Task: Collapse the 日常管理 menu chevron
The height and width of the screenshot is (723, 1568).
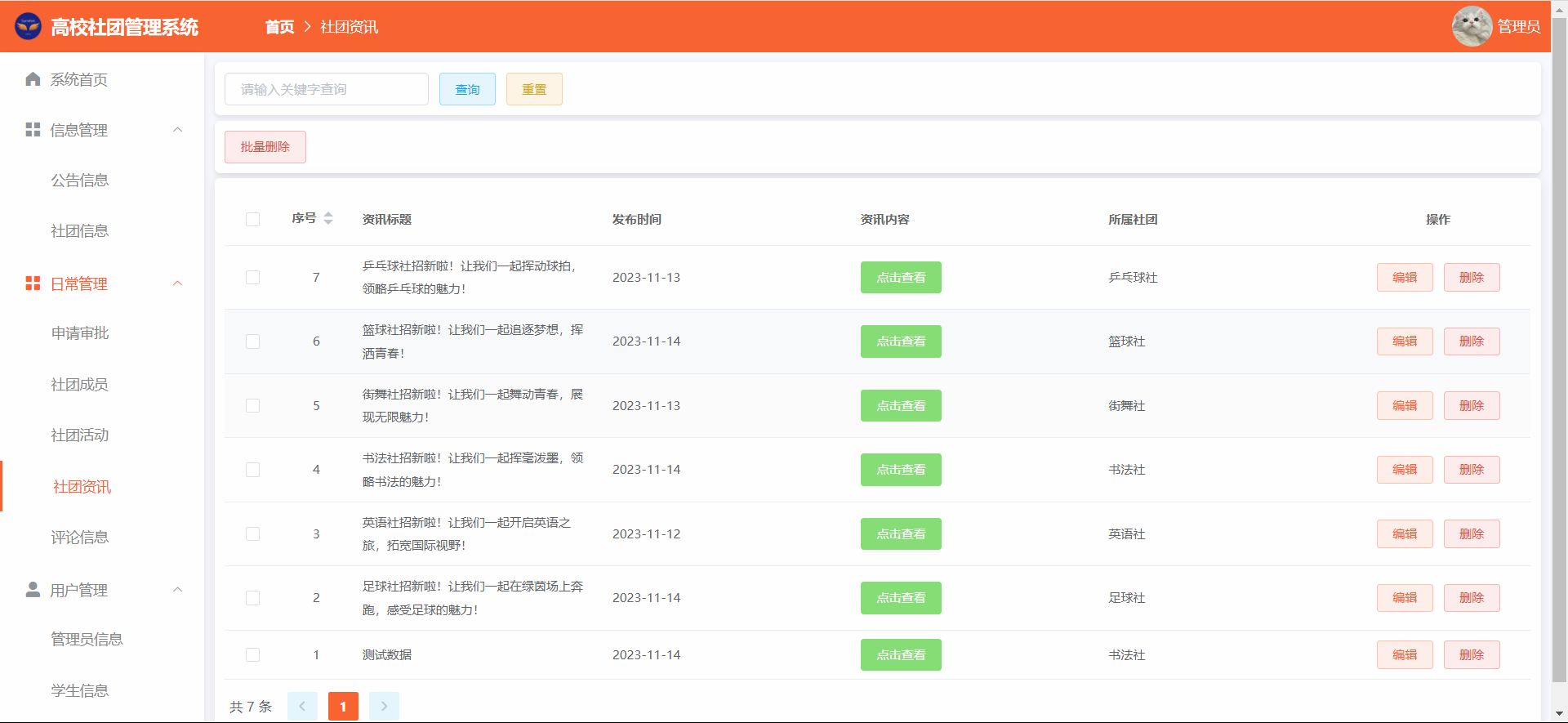Action: (177, 283)
